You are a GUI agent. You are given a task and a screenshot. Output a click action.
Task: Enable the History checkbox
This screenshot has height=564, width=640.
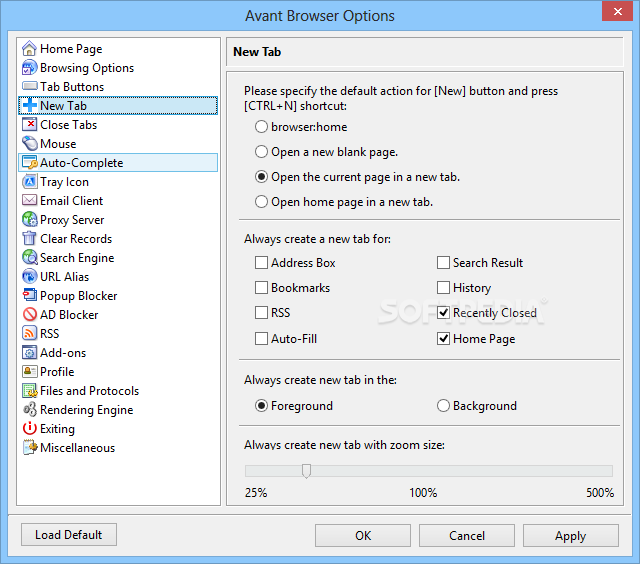443,288
